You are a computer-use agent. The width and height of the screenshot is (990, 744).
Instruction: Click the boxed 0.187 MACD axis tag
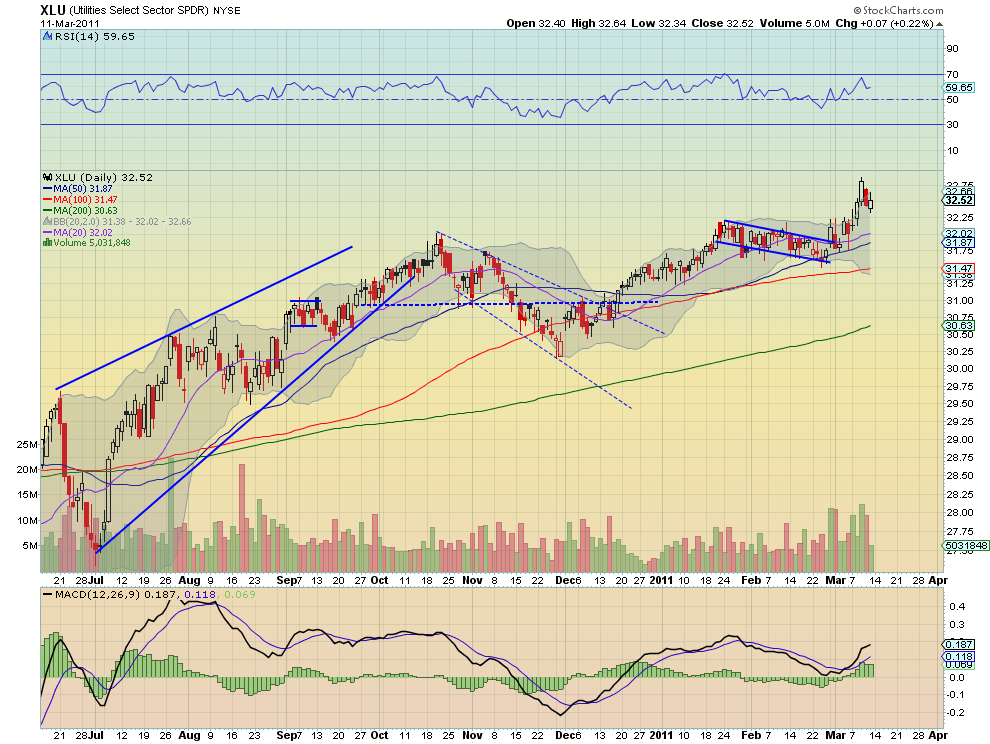(959, 644)
